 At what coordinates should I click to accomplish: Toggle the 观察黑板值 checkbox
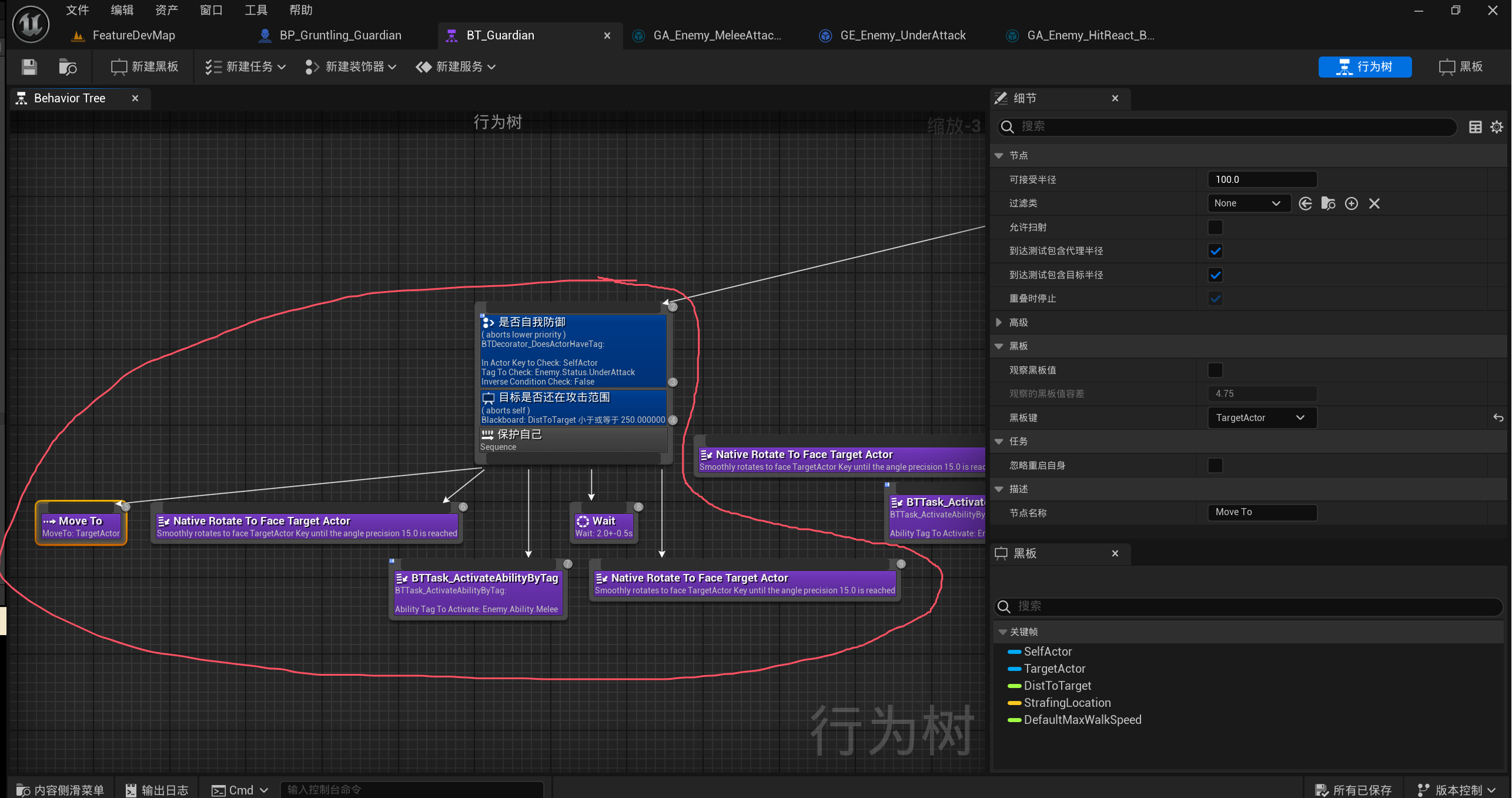(x=1215, y=370)
